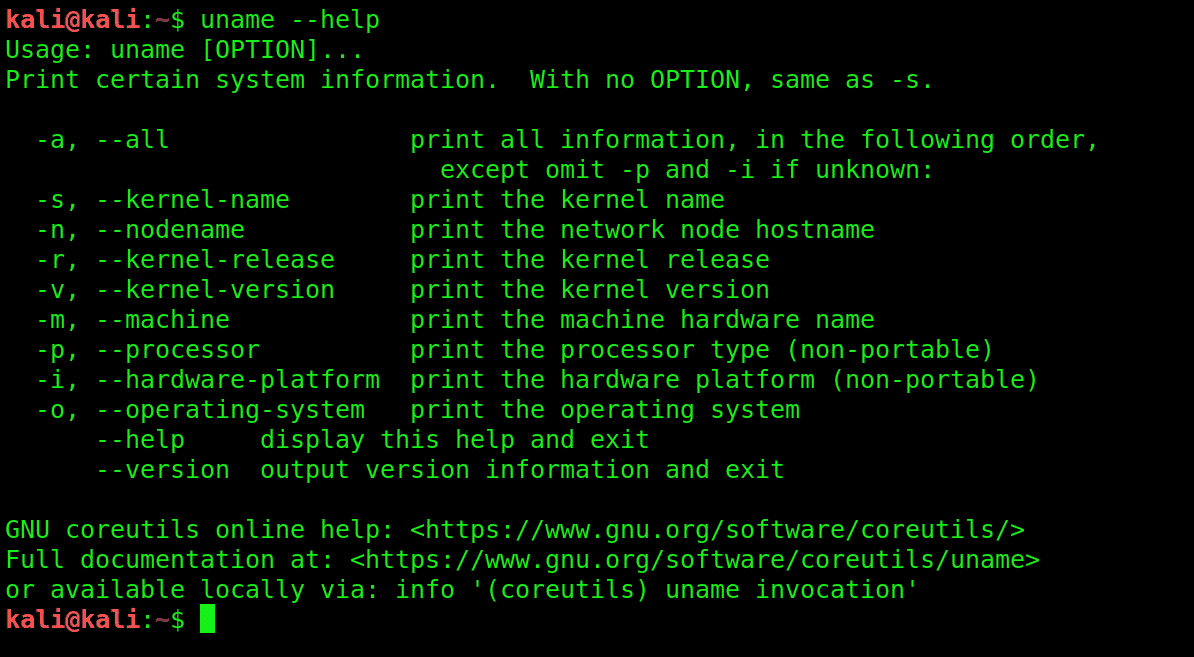The width and height of the screenshot is (1194, 657).
Task: Click the "--operating-system" option text
Action: click(230, 410)
